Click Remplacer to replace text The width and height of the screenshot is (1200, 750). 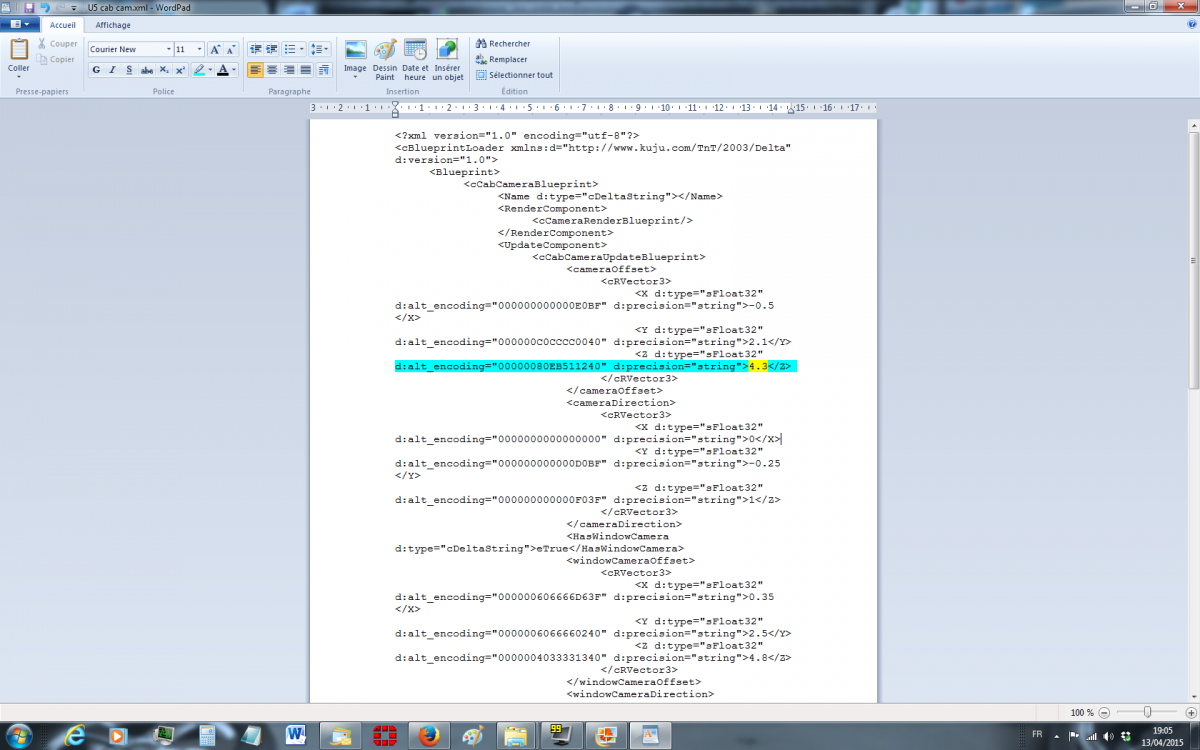click(x=501, y=59)
